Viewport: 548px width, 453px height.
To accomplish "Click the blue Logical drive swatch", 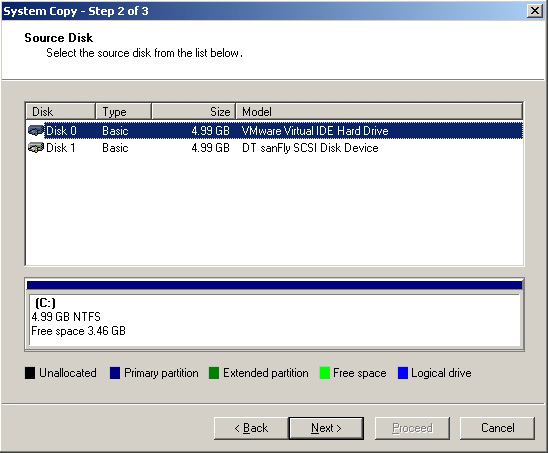I will point(403,373).
